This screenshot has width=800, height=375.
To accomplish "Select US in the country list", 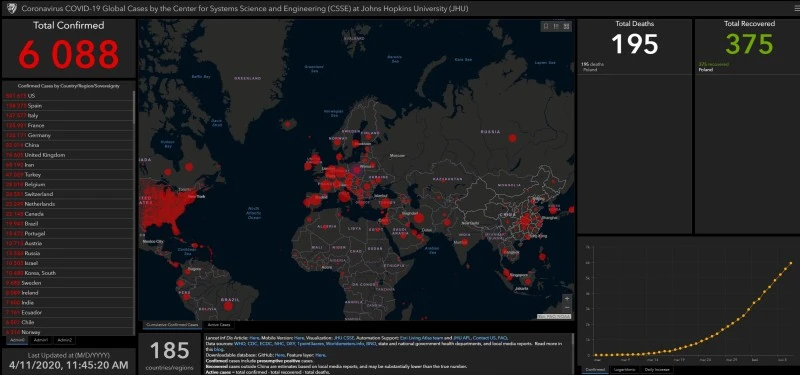I will pyautogui.click(x=68, y=96).
